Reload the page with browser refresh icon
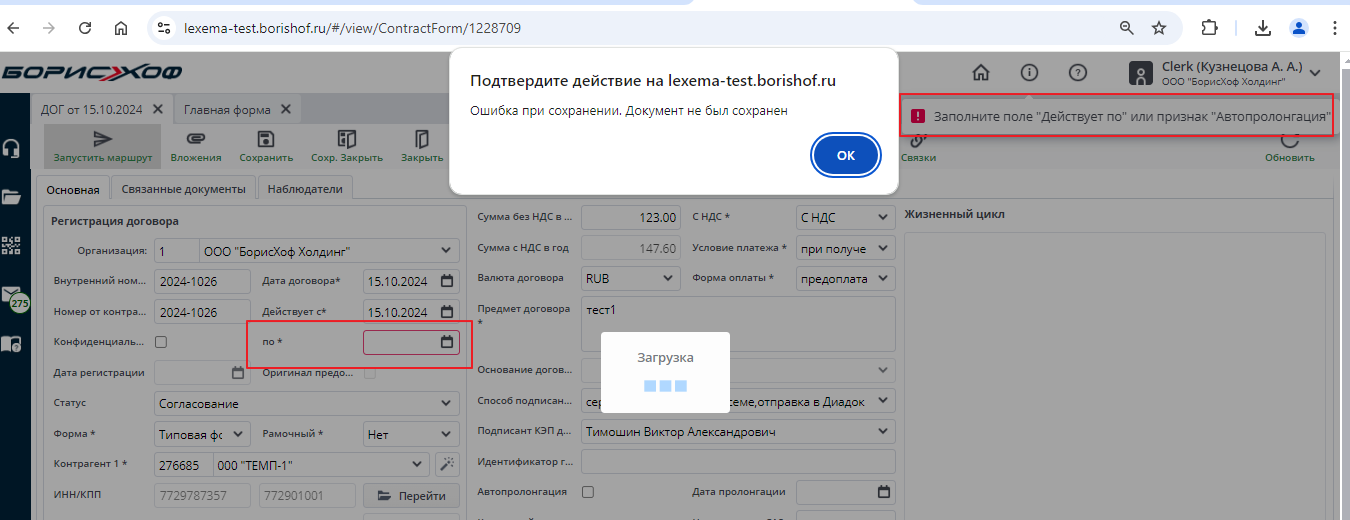 pos(85,28)
